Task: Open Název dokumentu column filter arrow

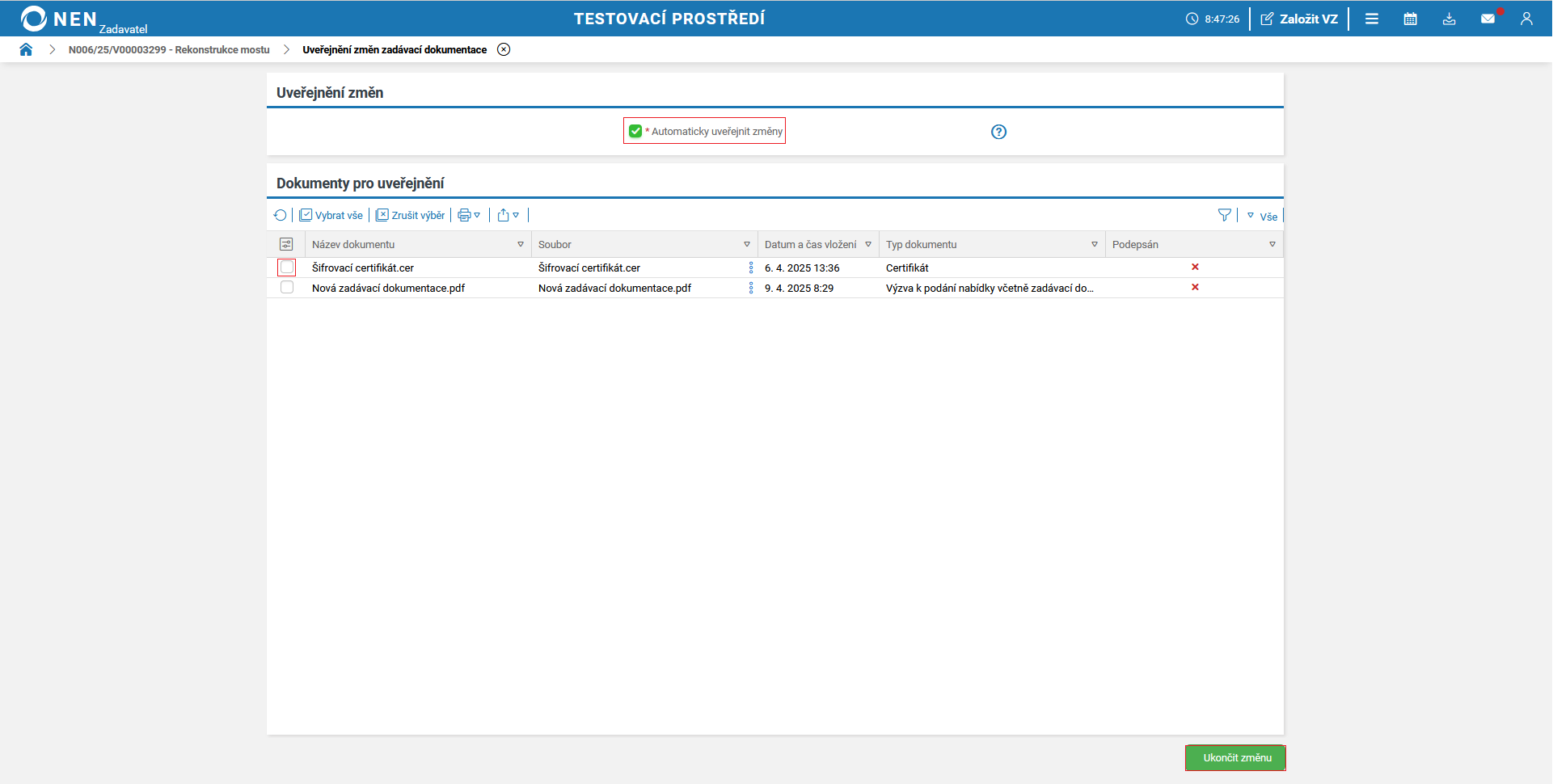Action: tap(521, 244)
